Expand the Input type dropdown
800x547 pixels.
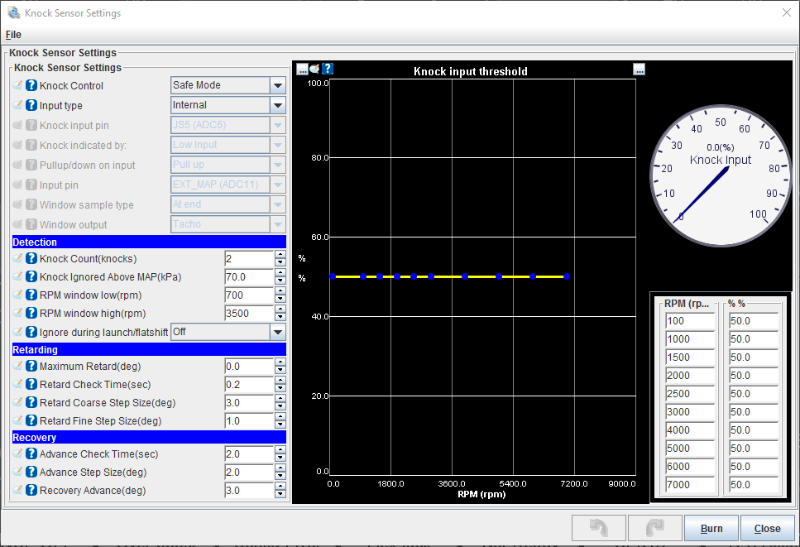(x=277, y=105)
